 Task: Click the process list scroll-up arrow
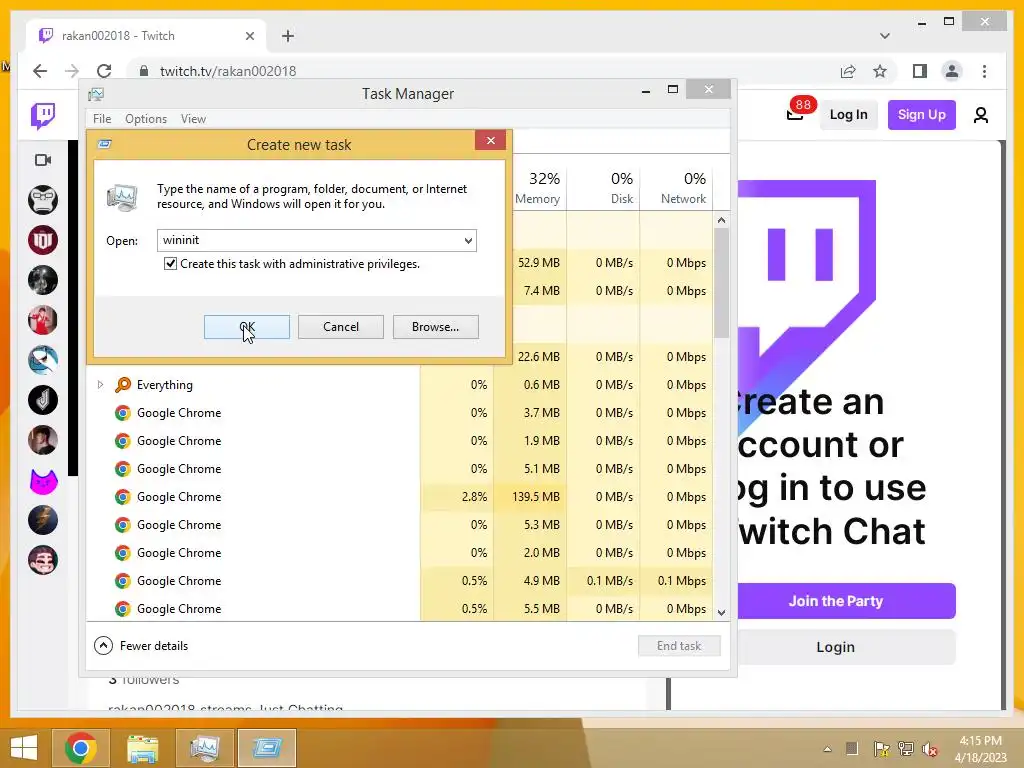(x=721, y=220)
